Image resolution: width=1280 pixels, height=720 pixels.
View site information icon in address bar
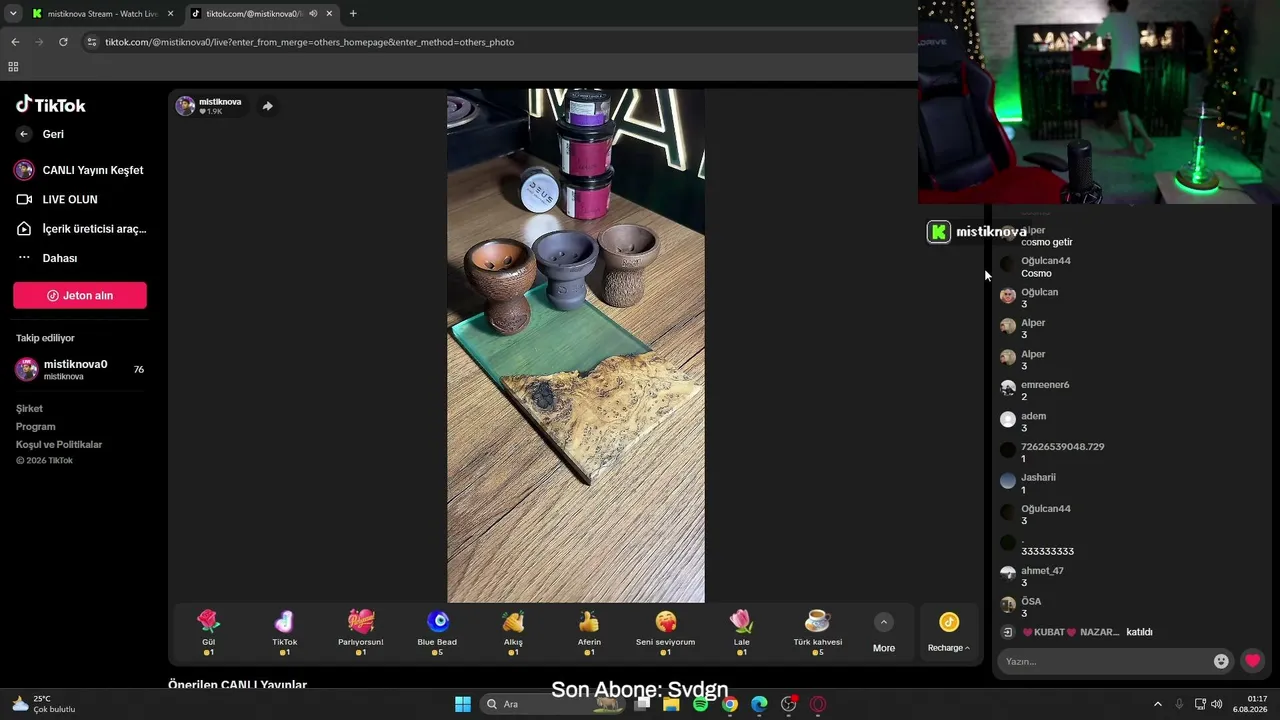pos(92,42)
